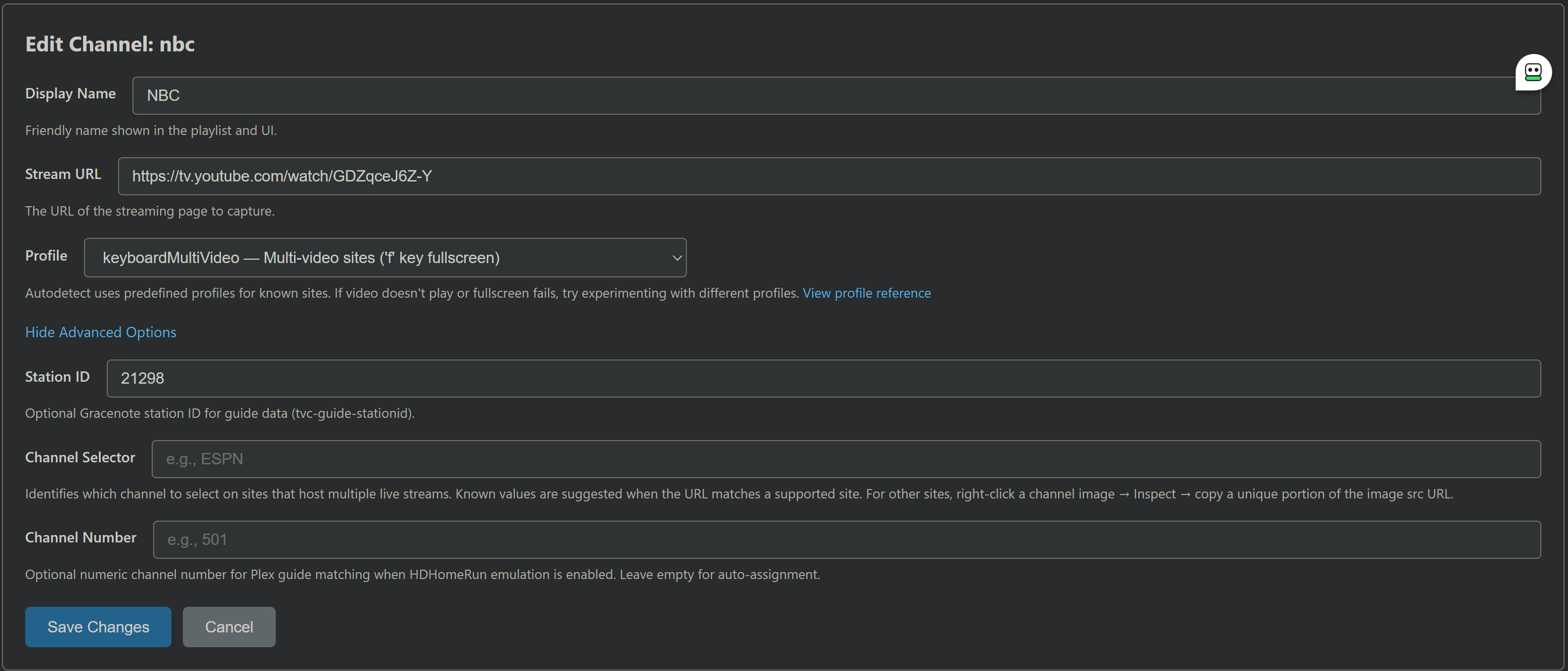Click the Display Name label
This screenshot has height=671, width=1568.
tap(70, 94)
